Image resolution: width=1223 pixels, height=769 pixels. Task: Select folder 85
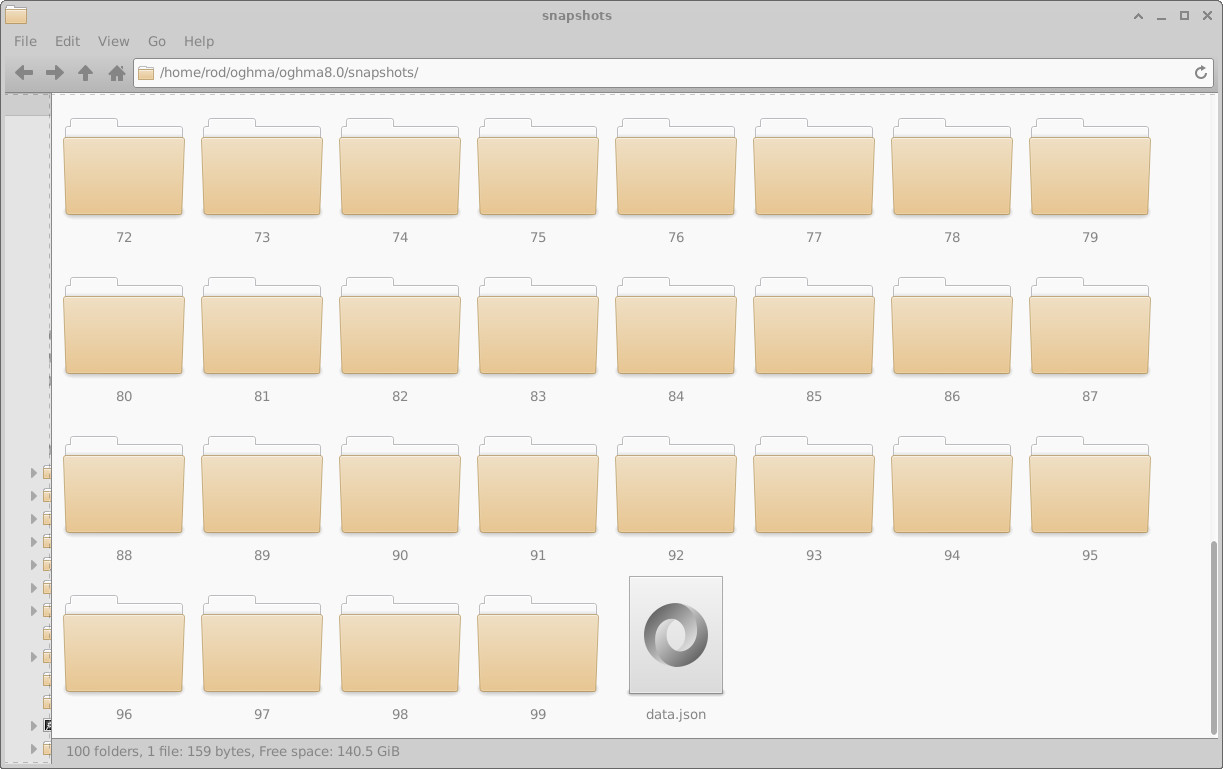click(x=814, y=339)
